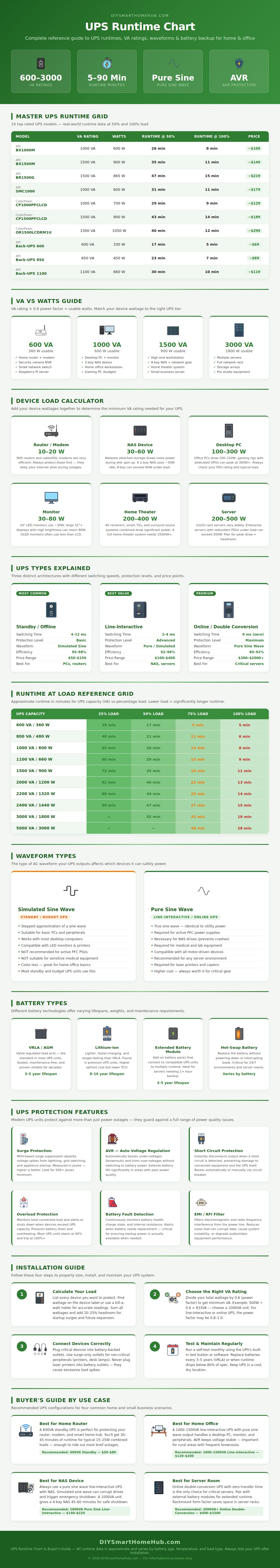Click the STANDBY / BUDGET UPS tag

(x=44, y=917)
